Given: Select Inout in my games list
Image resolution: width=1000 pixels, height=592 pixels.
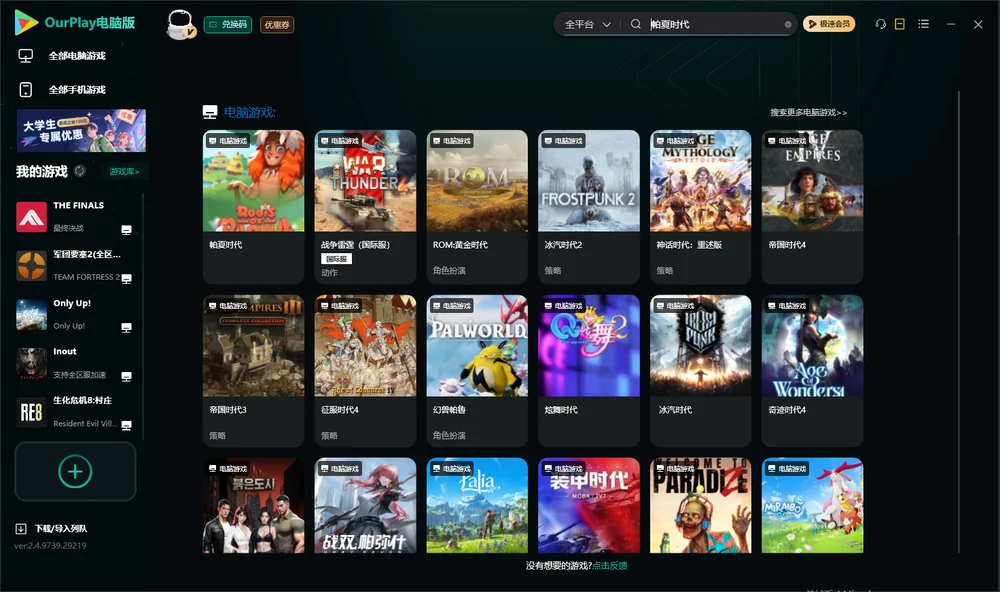Looking at the screenshot, I should click(x=75, y=363).
